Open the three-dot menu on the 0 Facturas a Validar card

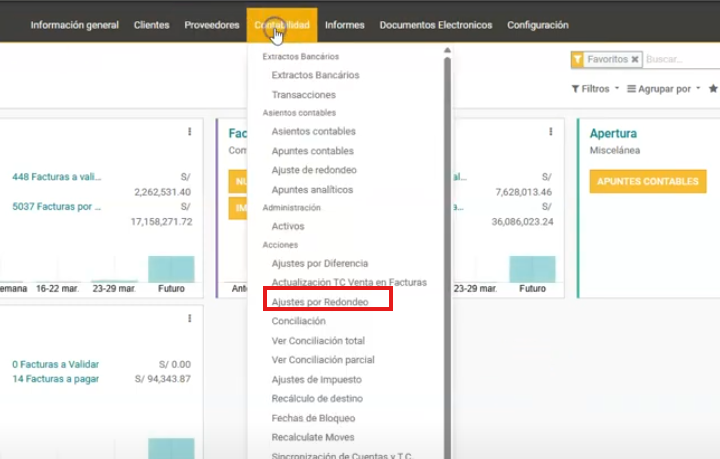[x=189, y=318]
